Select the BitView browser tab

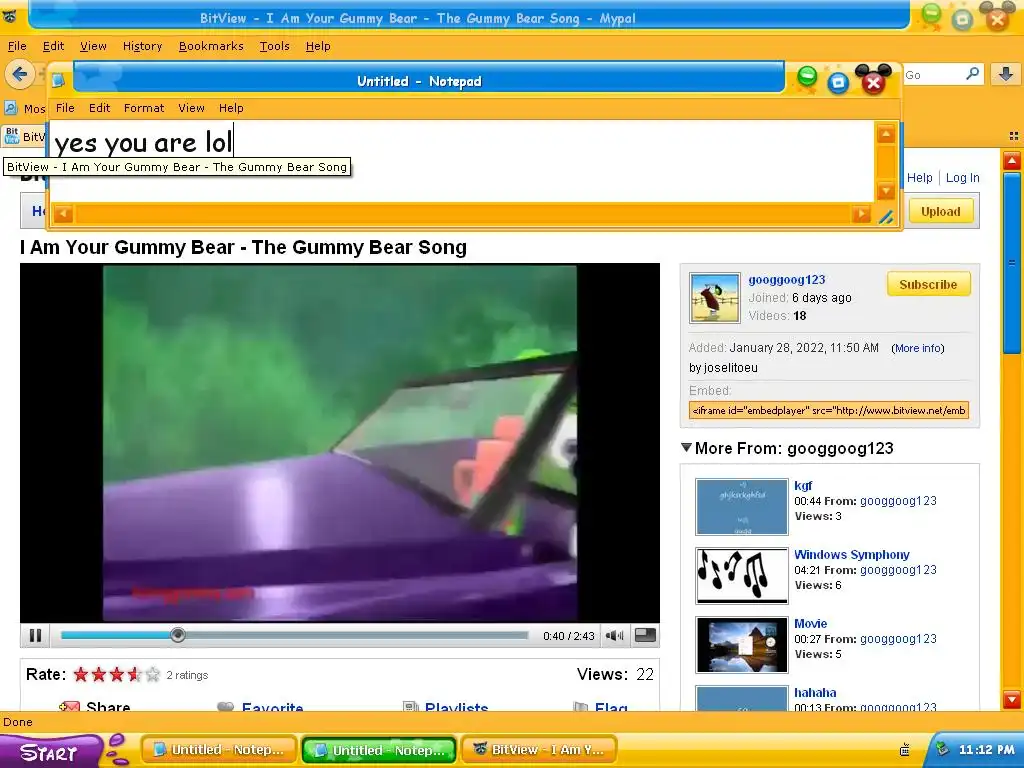(24, 136)
